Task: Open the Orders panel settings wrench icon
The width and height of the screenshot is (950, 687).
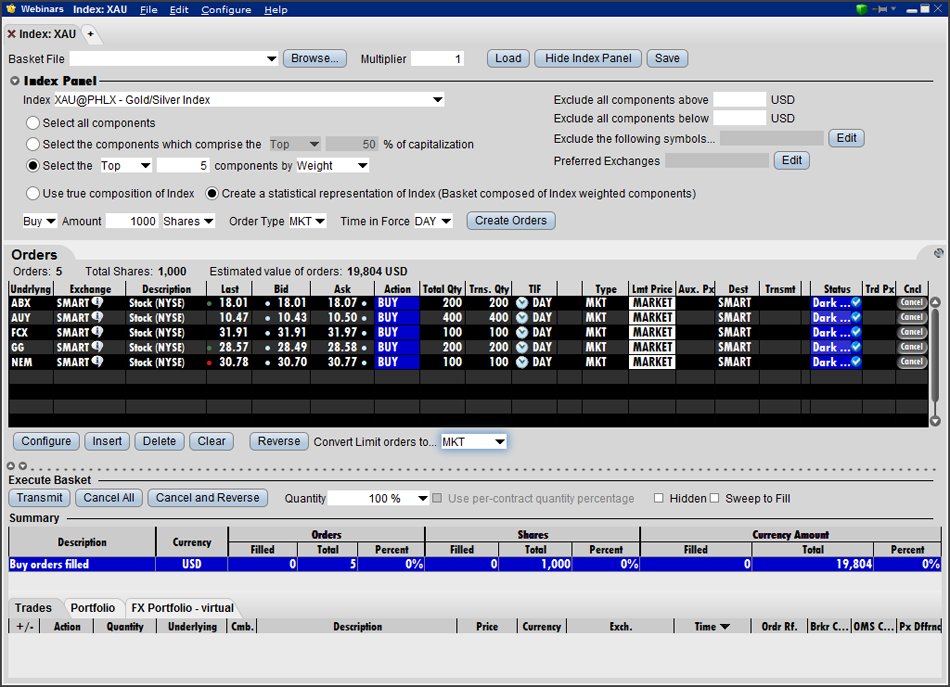Action: click(938, 253)
